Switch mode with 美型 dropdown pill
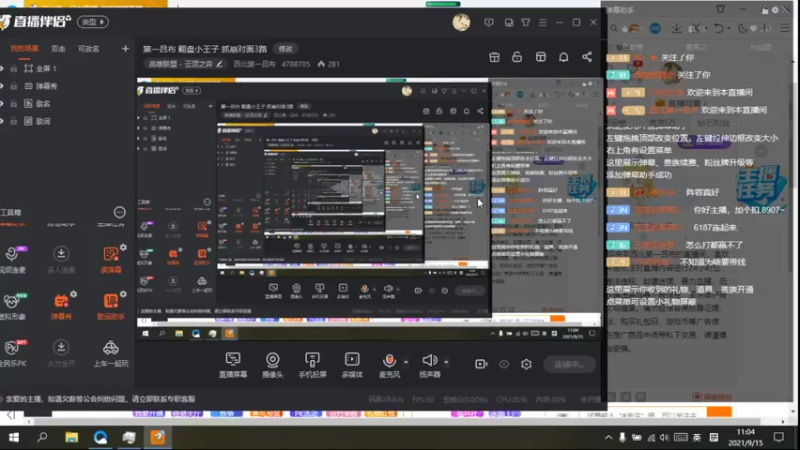The height and width of the screenshot is (450, 800). click(x=93, y=22)
